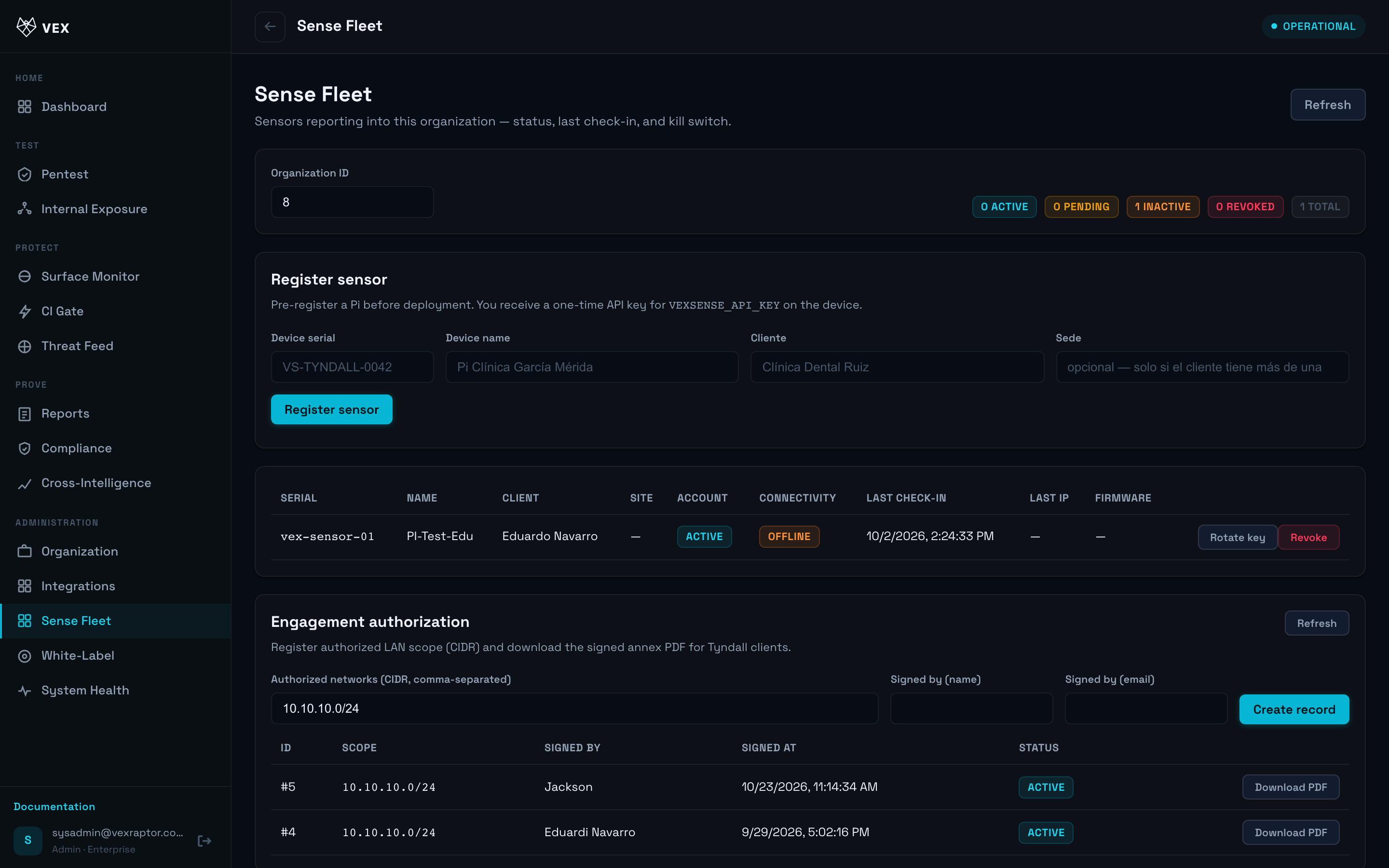1389x868 pixels.
Task: Click the vex-sensor-01 serial cell
Action: coord(327,537)
